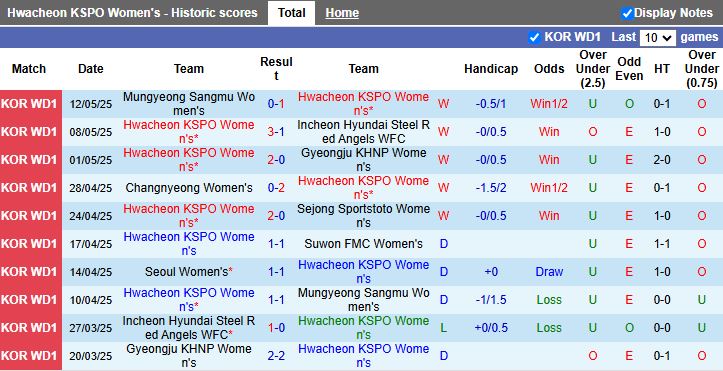Screen dimensions: 723x371
Task: Click the date 14/04/25
Action: tap(91, 272)
